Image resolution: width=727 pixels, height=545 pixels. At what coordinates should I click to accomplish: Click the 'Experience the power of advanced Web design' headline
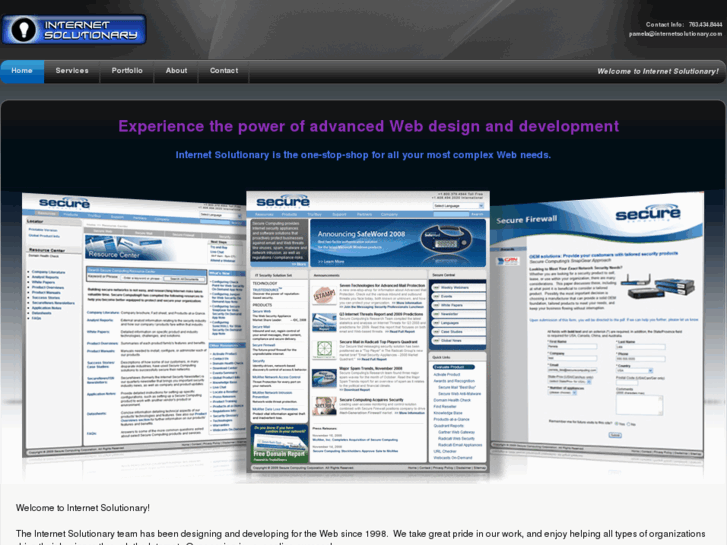(x=369, y=127)
